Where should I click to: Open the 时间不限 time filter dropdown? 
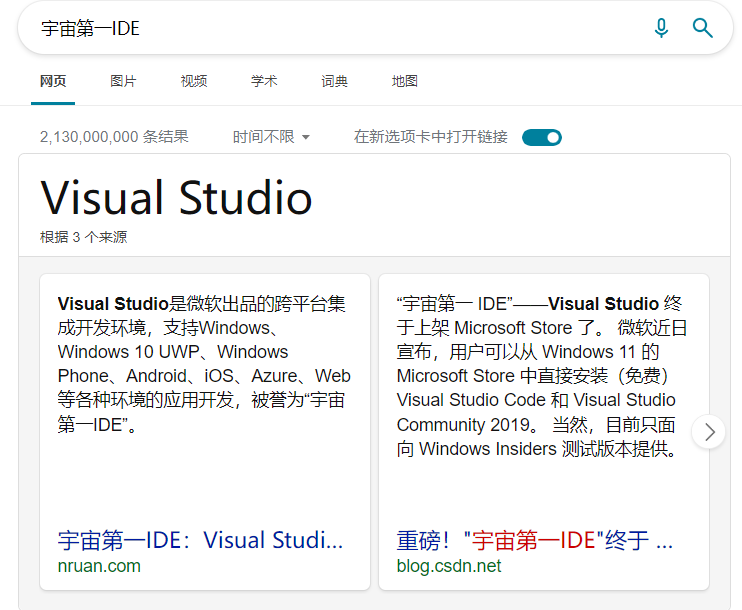[271, 137]
